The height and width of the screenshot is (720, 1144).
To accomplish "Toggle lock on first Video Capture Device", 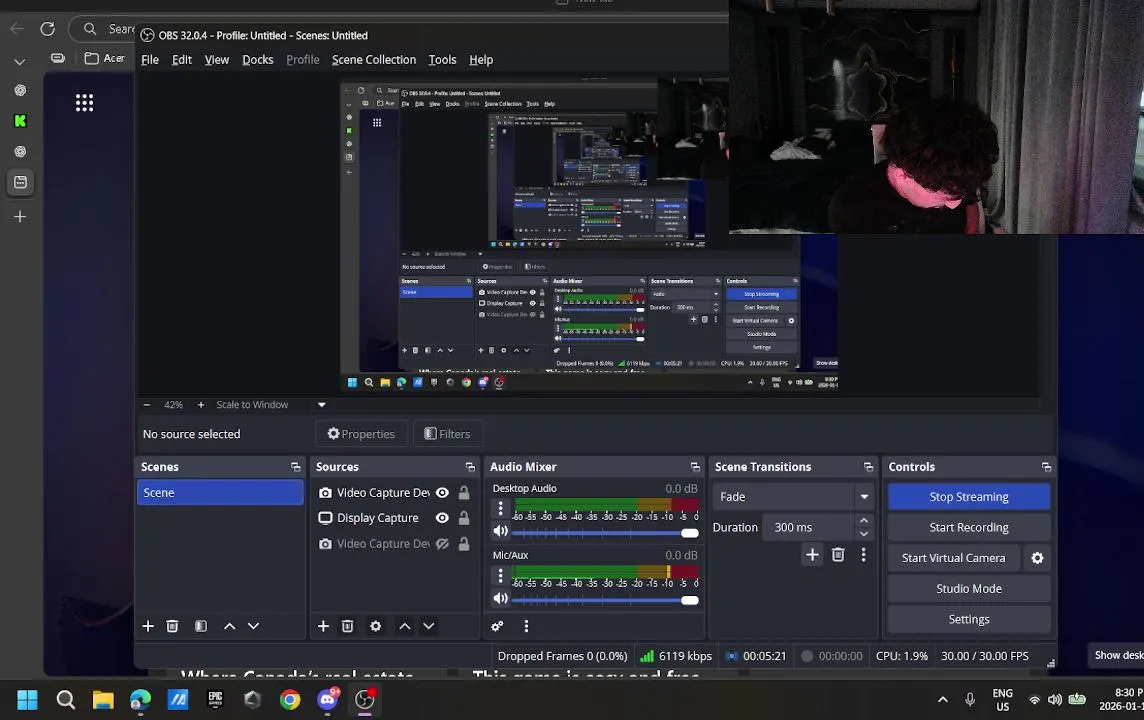I will click(x=463, y=493).
